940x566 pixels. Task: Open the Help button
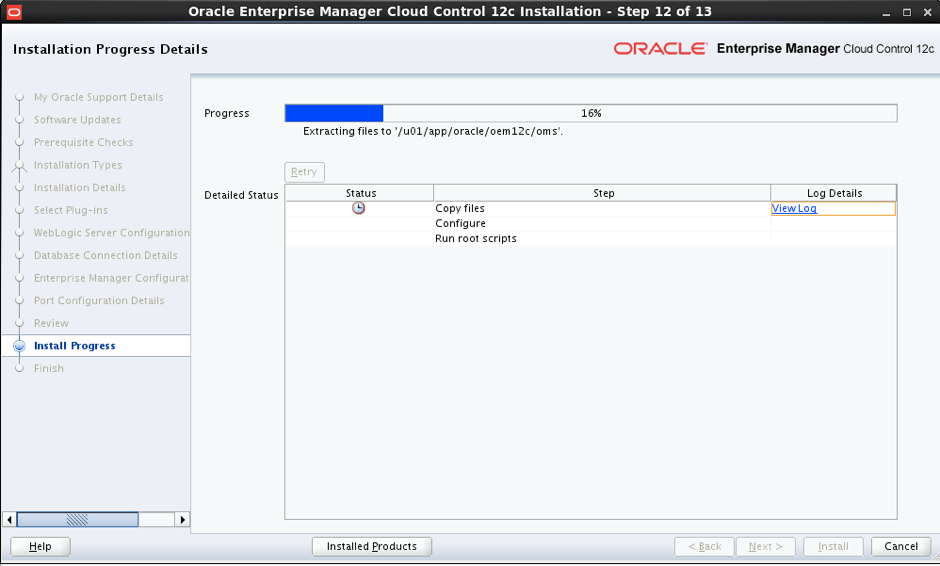[x=40, y=546]
